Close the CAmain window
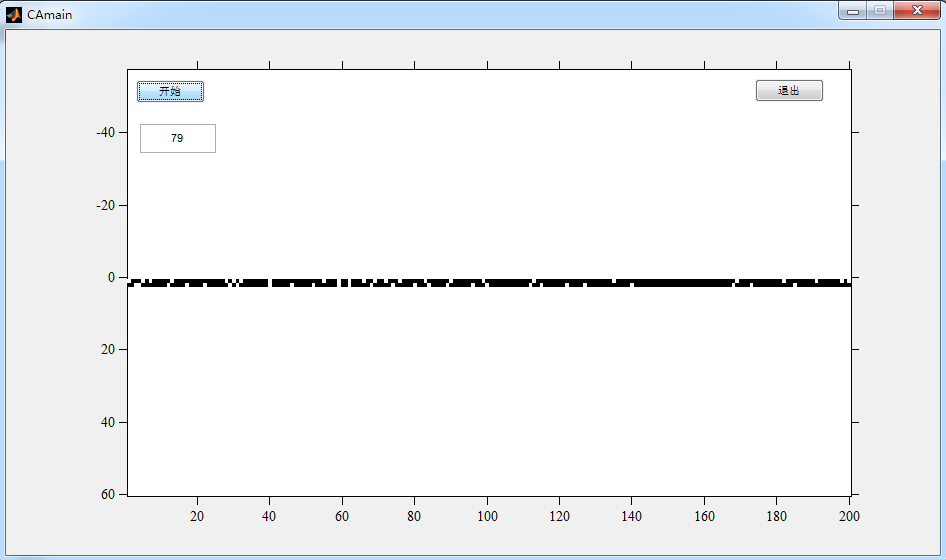Viewport: 946px width, 560px height. click(917, 10)
